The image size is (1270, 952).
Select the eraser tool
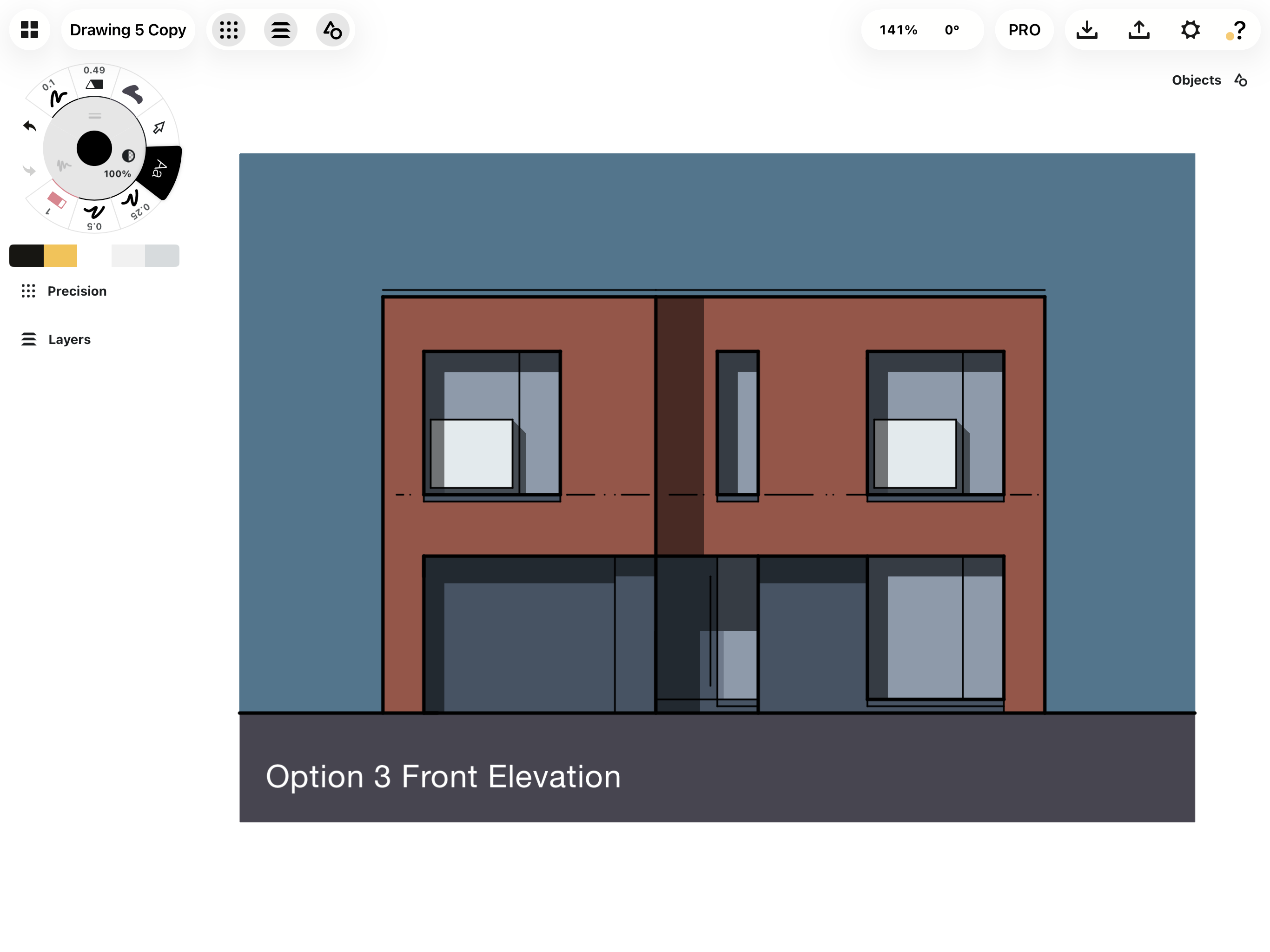point(56,200)
